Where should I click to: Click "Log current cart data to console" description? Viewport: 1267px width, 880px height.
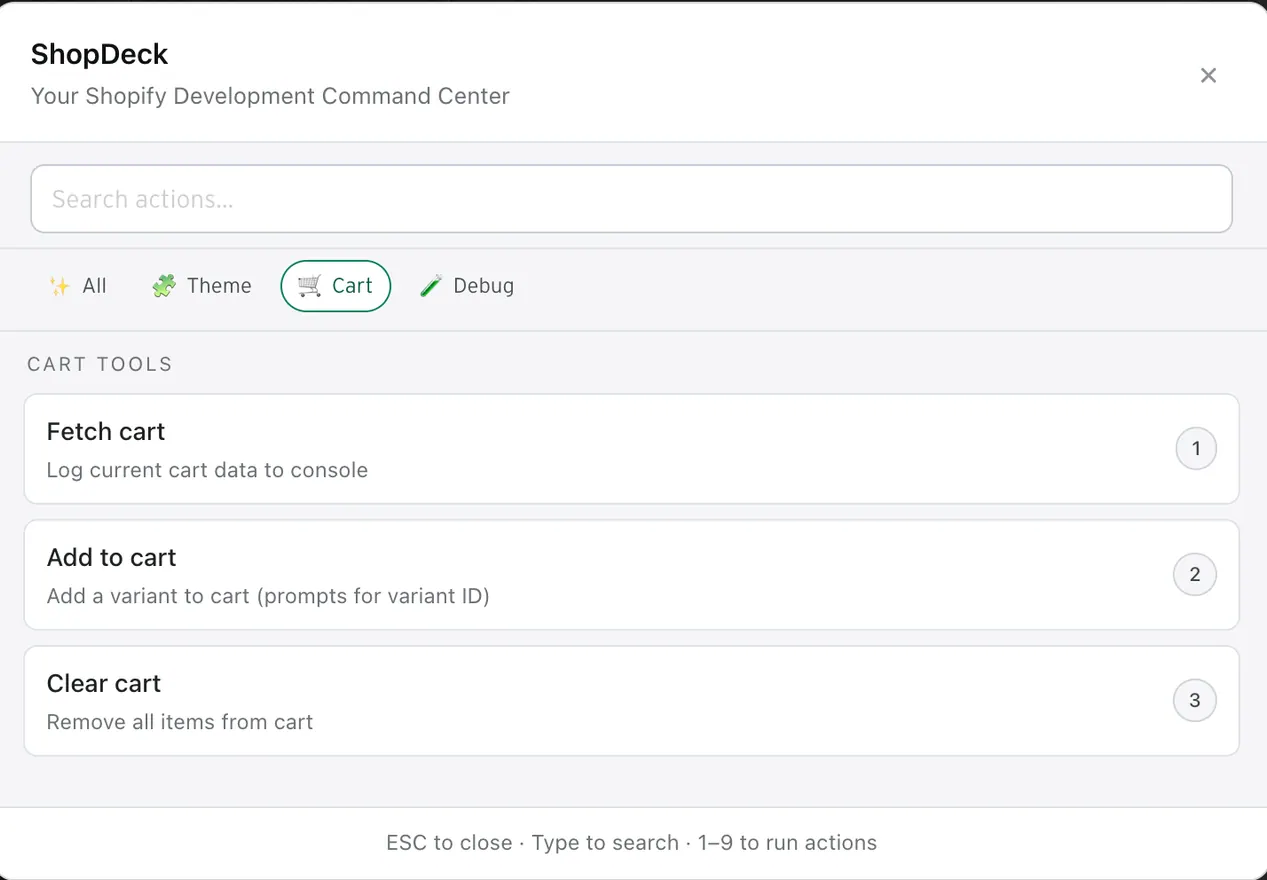pyautogui.click(x=207, y=470)
